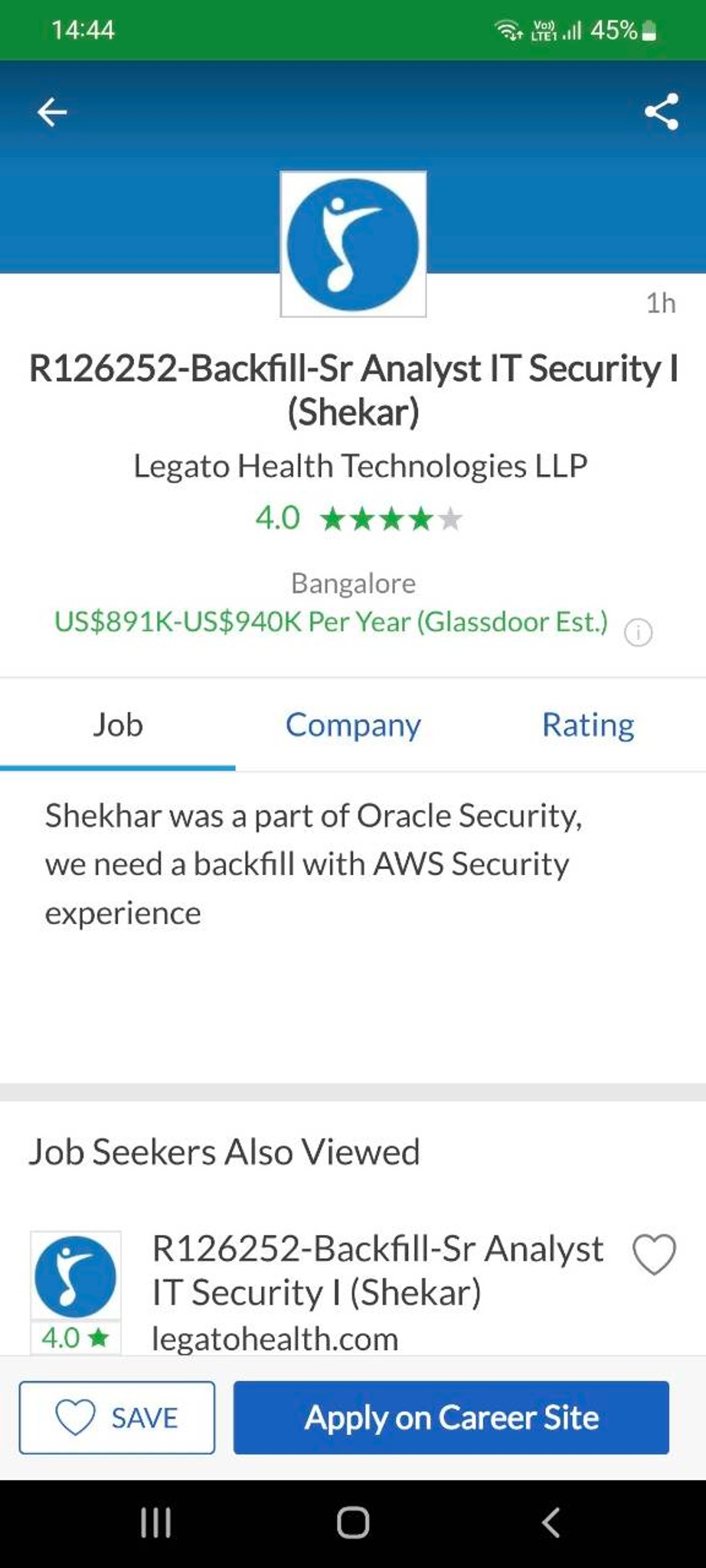Open related job R126252-Backfill-Sr Analyst listing

[x=378, y=1270]
